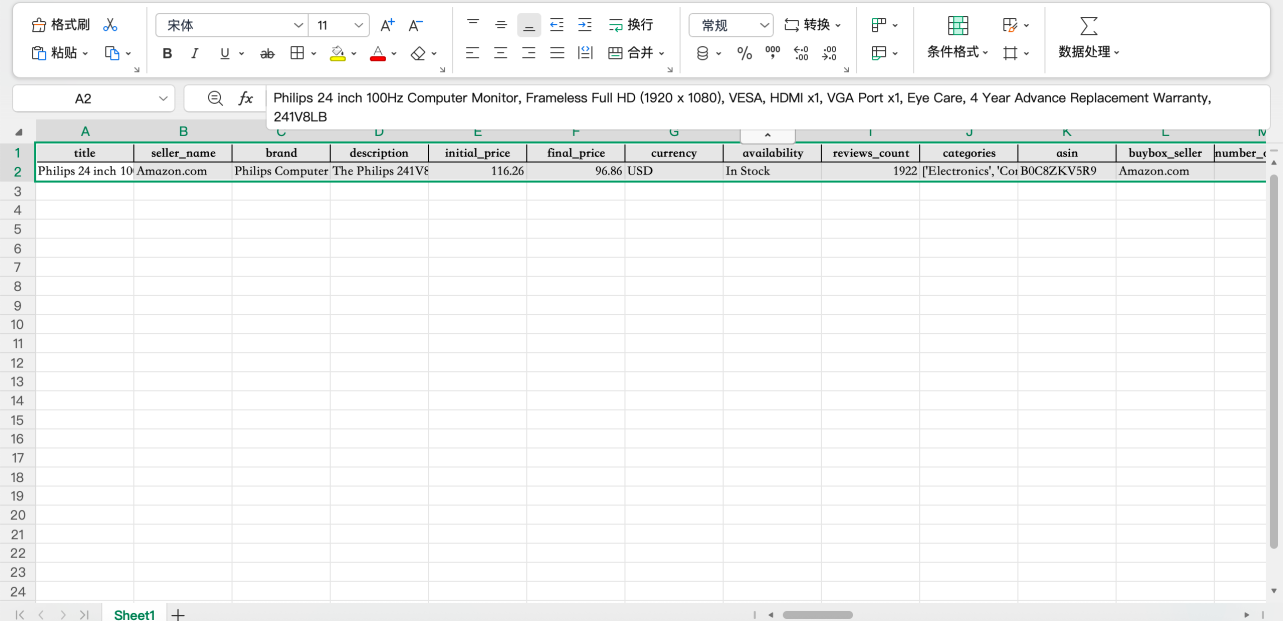Click the cell borders icon
This screenshot has height=621, width=1283.
297,53
